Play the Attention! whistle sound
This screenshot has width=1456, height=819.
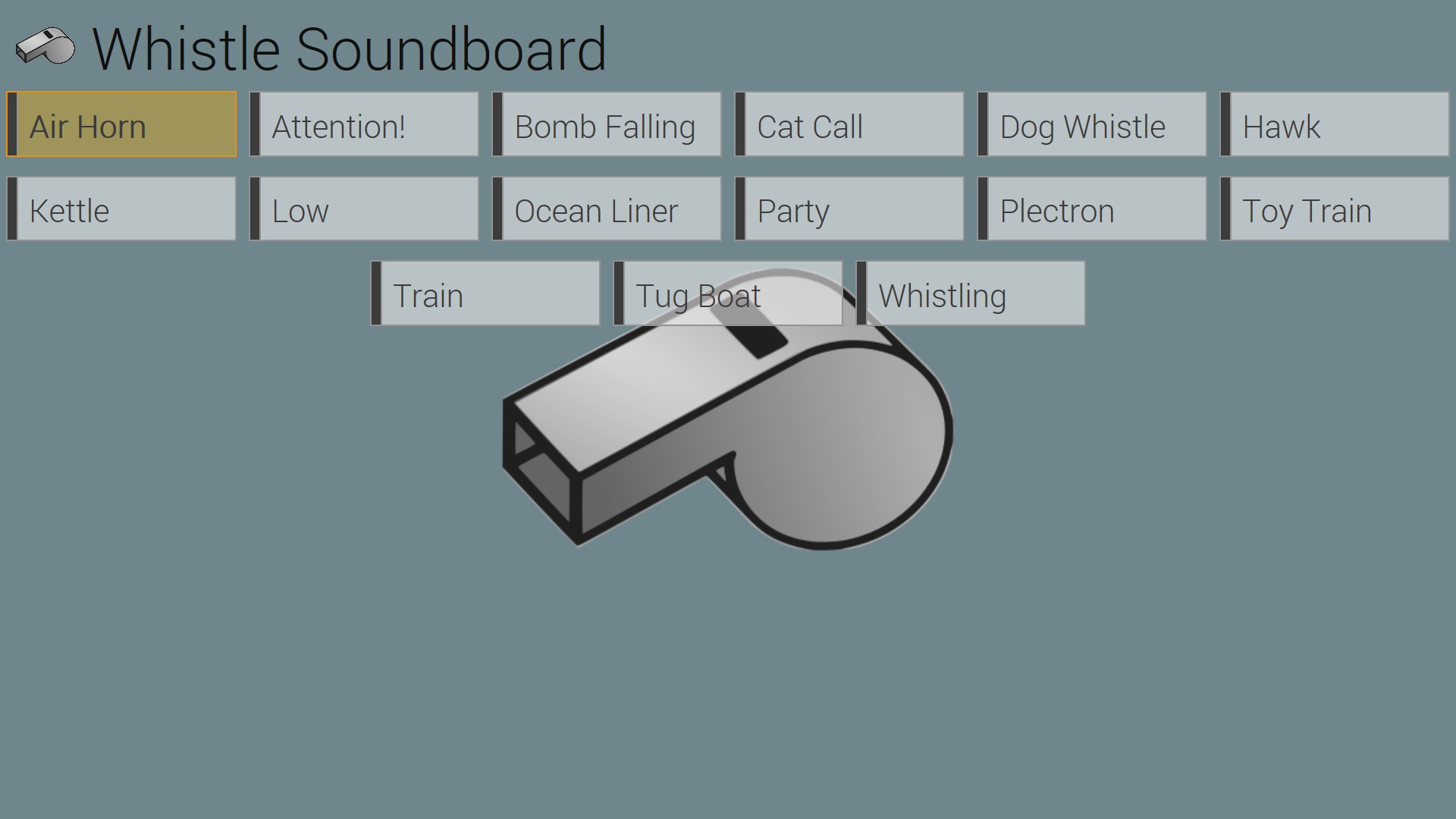click(x=364, y=124)
